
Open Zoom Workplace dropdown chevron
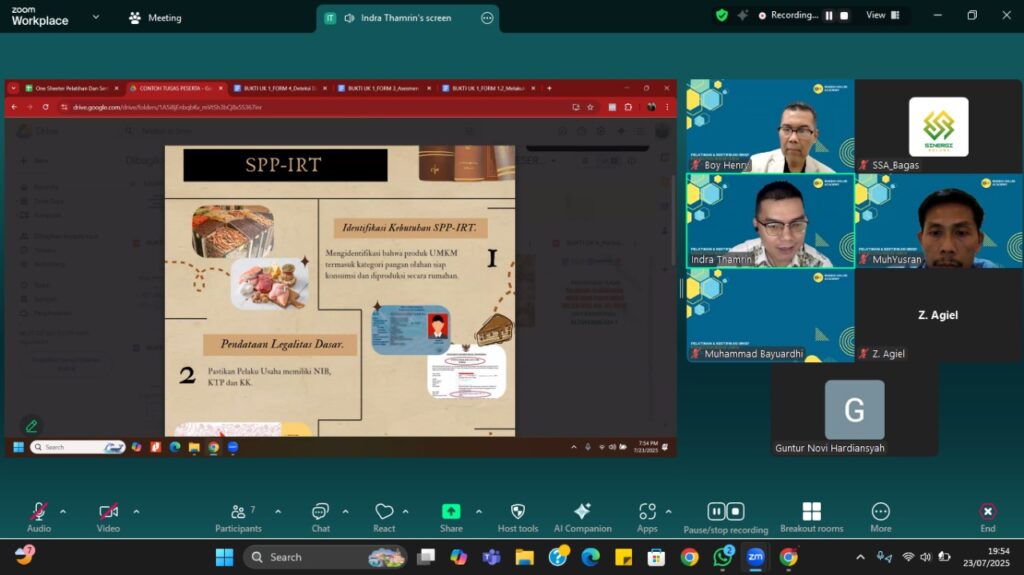tap(96, 17)
